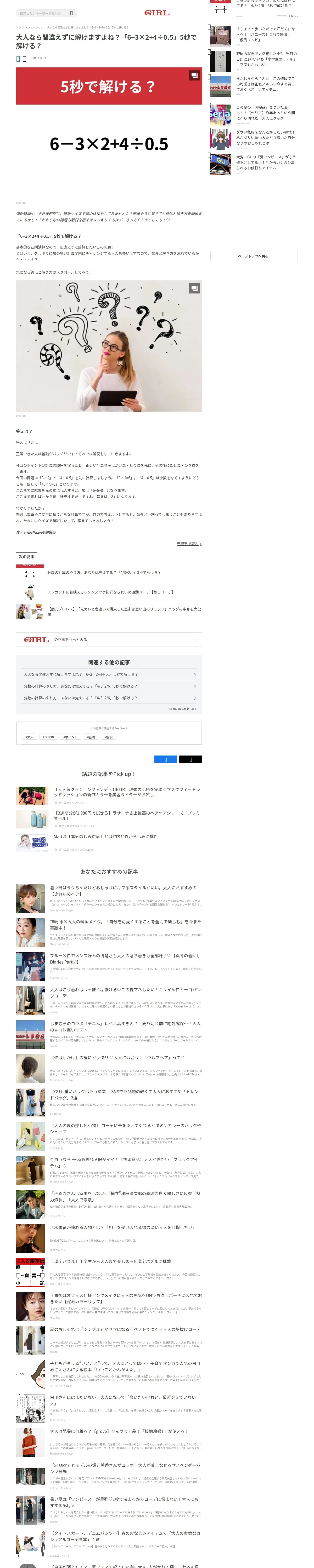
Task: Open next article '【熊元プロレス】'
Action: [x=124, y=612]
